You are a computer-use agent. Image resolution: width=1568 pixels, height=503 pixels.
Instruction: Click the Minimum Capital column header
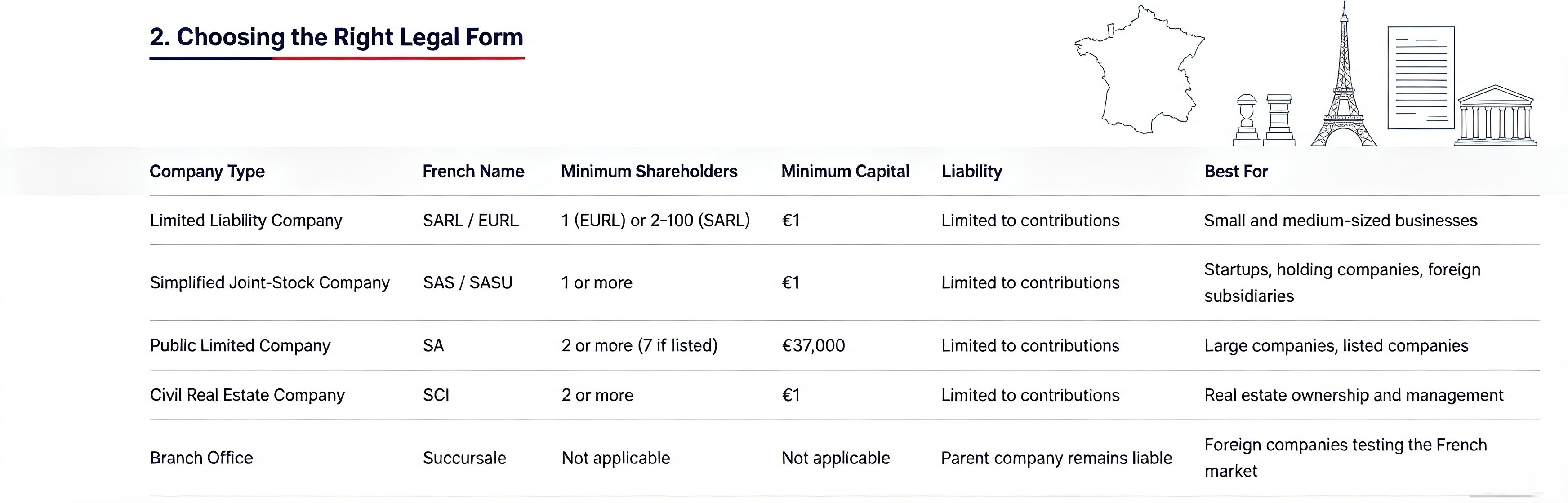pos(845,172)
